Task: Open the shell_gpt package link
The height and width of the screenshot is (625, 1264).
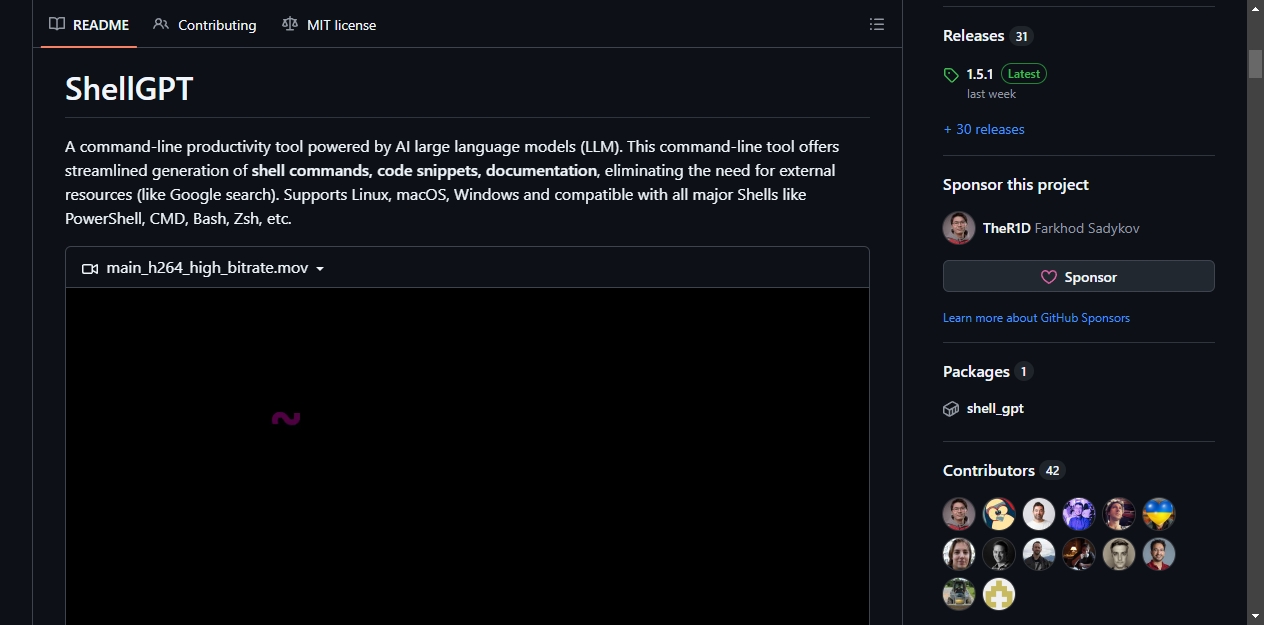Action: coord(995,408)
